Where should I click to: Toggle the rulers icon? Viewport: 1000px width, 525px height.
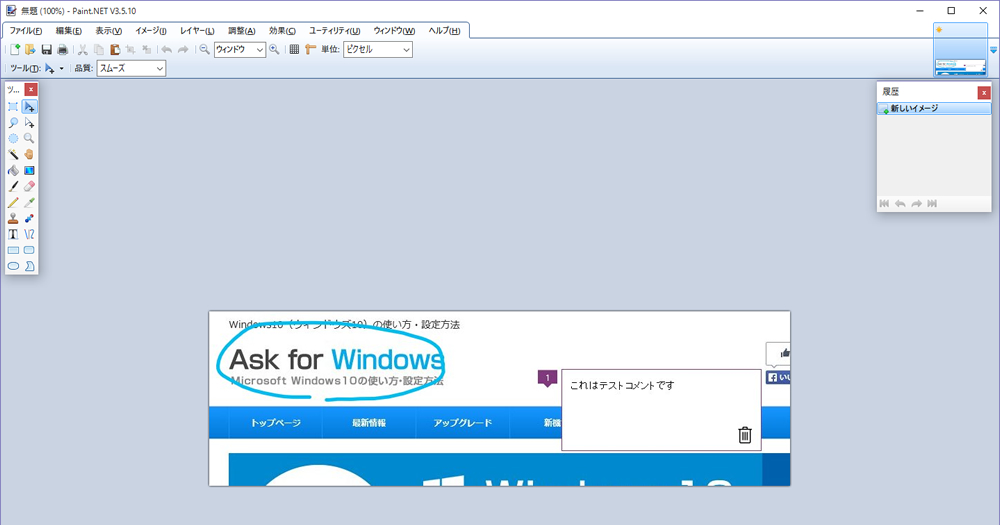[311, 49]
